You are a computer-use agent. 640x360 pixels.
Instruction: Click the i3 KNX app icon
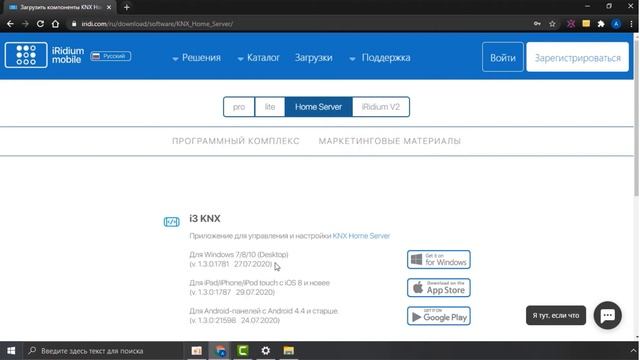coord(171,222)
